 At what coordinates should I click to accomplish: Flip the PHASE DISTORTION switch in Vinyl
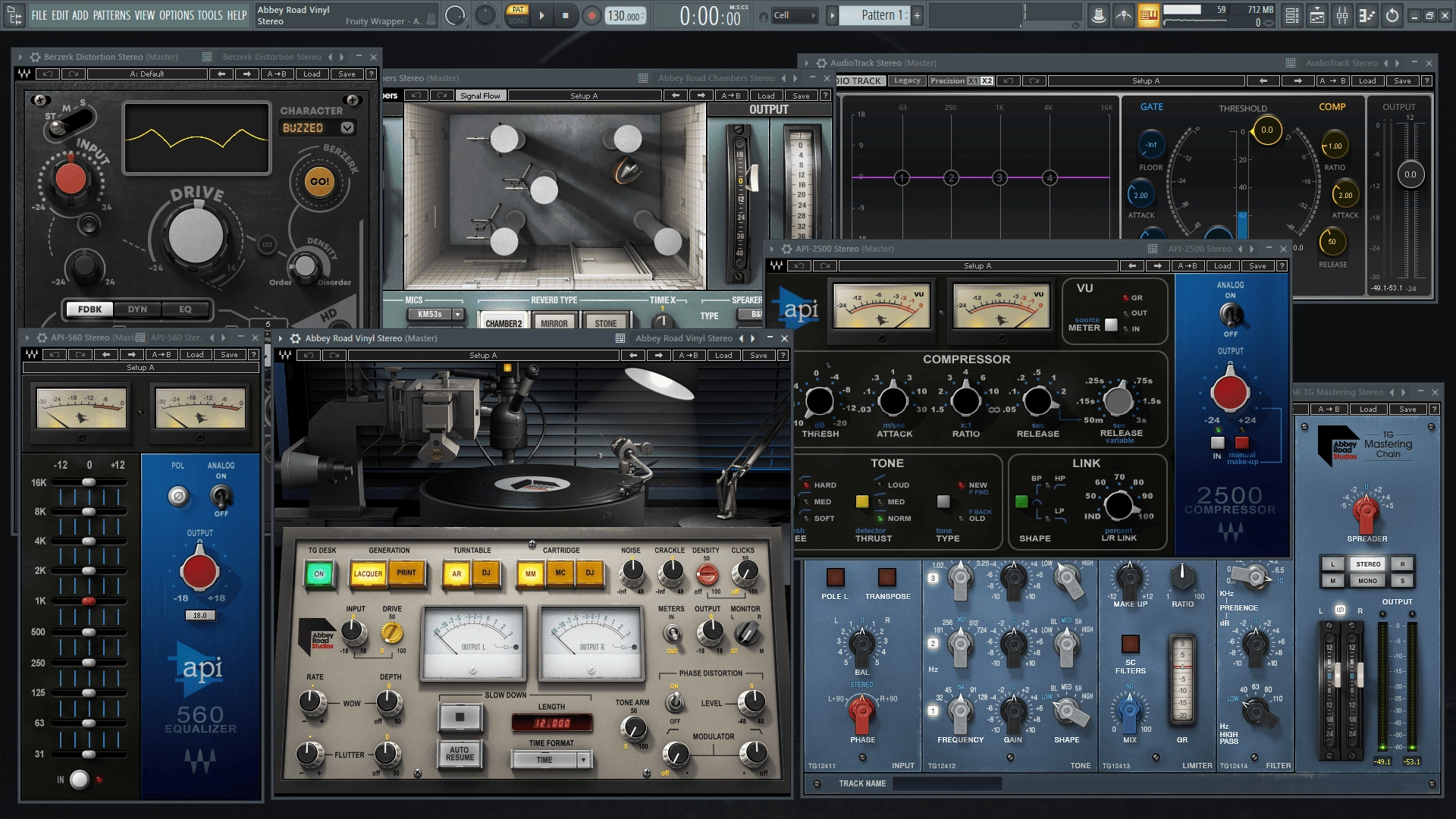[x=674, y=701]
